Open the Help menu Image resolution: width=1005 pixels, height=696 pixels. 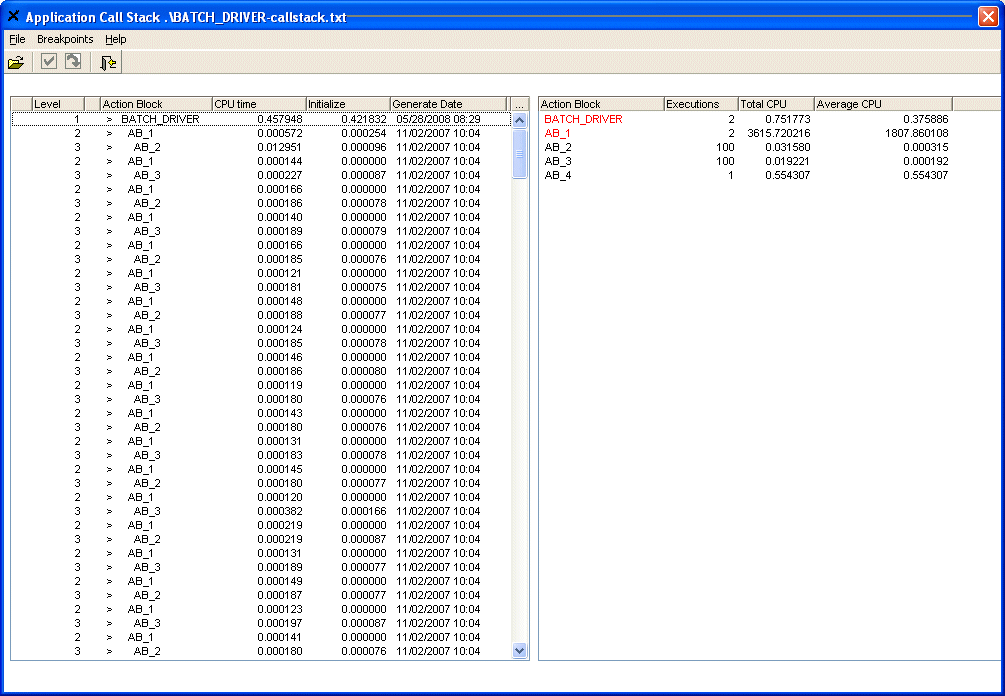point(116,39)
